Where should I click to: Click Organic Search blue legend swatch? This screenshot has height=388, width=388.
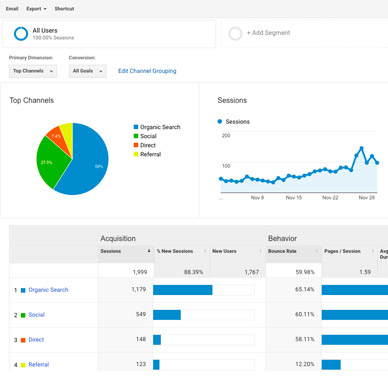[136, 127]
